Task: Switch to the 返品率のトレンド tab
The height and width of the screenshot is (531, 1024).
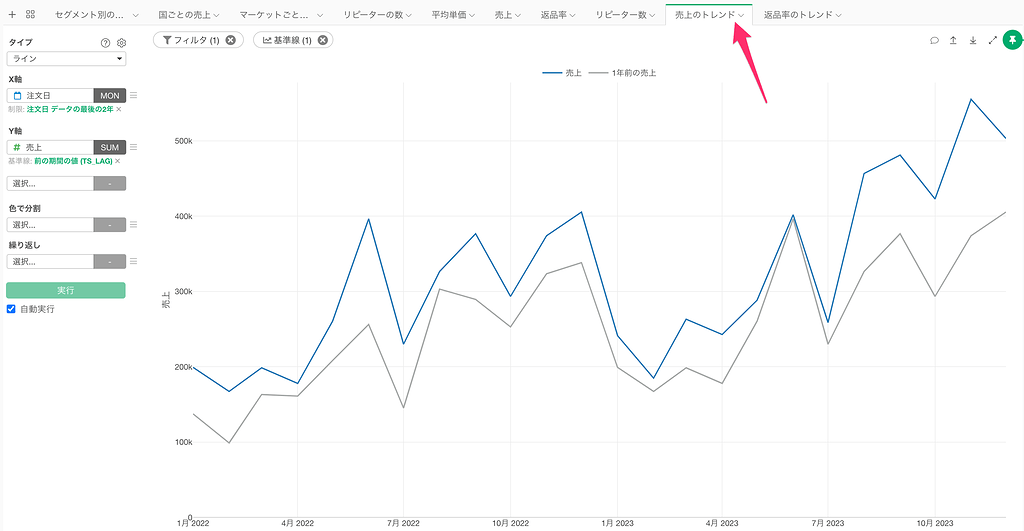Action: (x=796, y=15)
